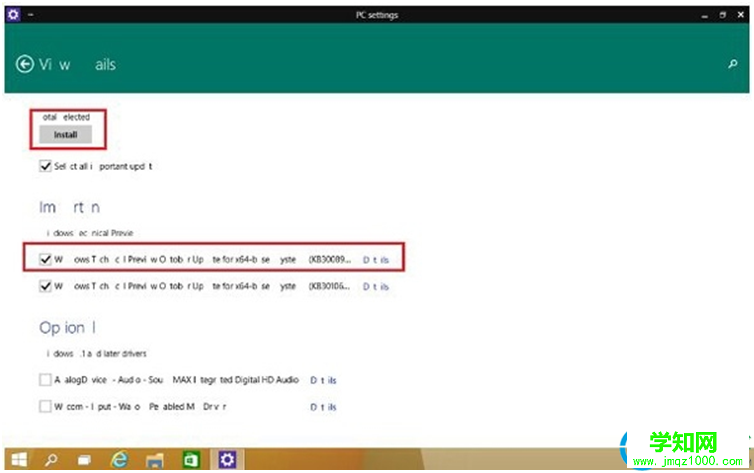Click the KB30106 update name text
The width and height of the screenshot is (754, 473).
pyautogui.click(x=202, y=286)
